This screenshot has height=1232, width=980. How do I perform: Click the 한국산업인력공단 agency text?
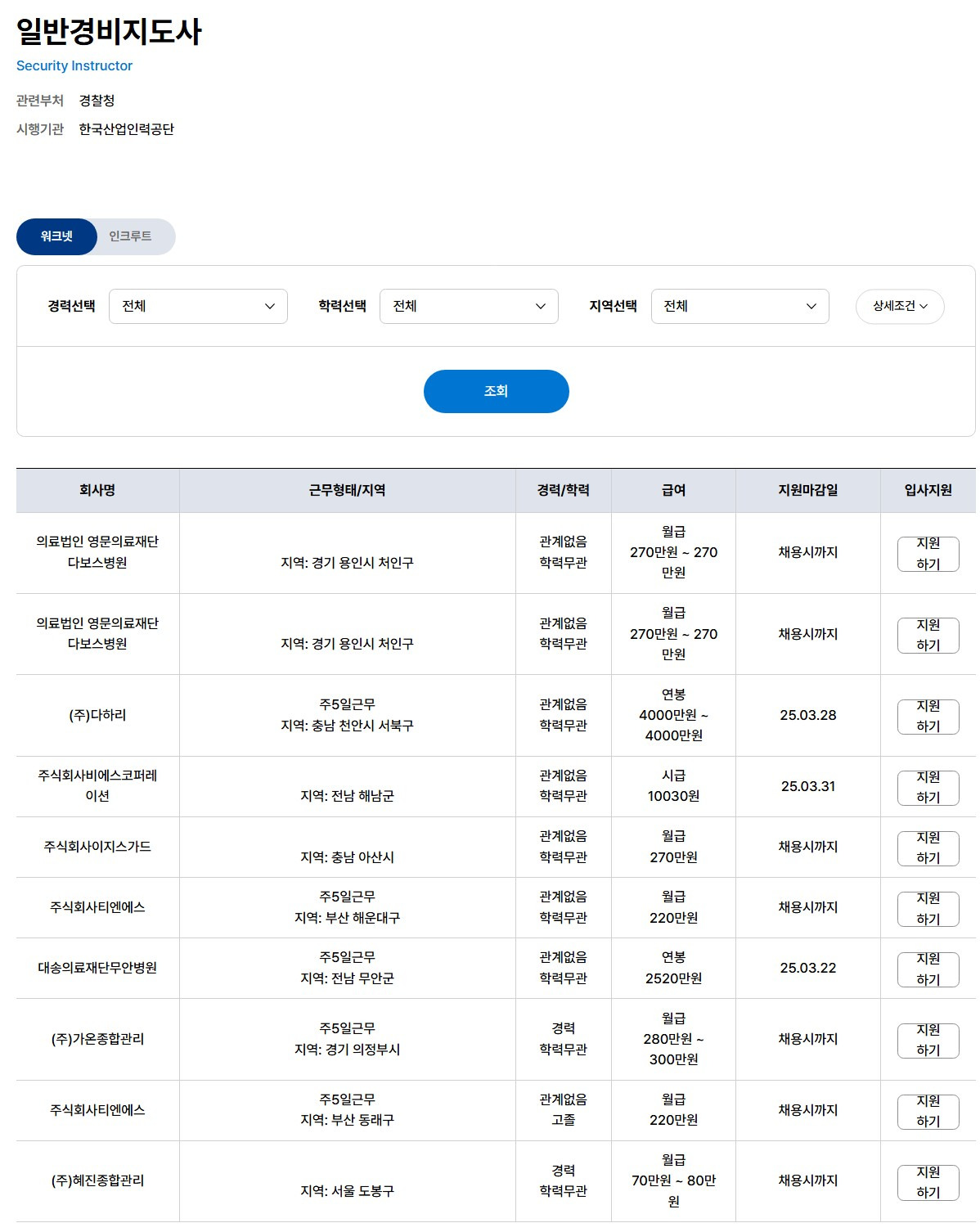coord(127,129)
